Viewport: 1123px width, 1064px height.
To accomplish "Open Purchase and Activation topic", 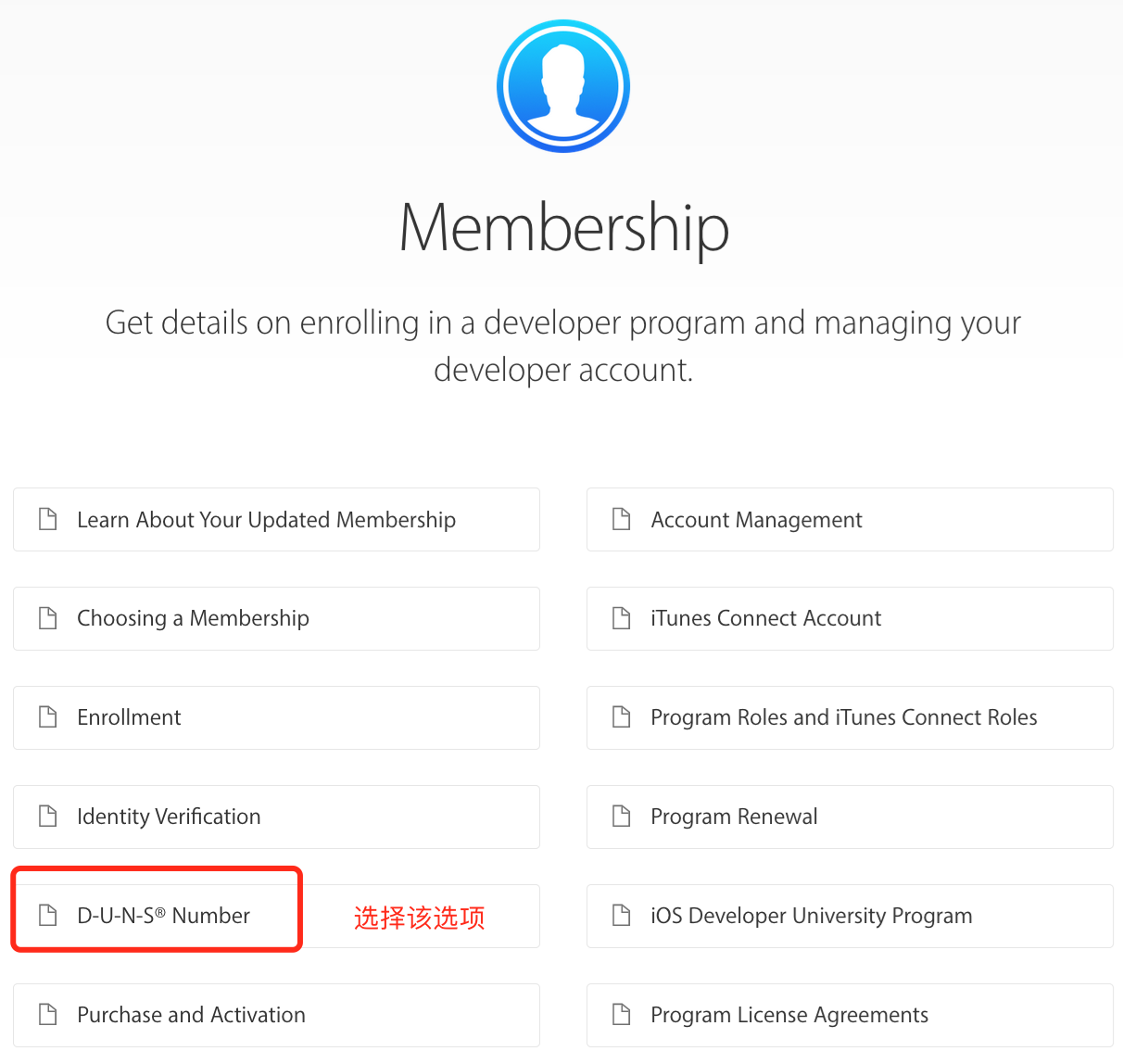I will (x=191, y=1015).
